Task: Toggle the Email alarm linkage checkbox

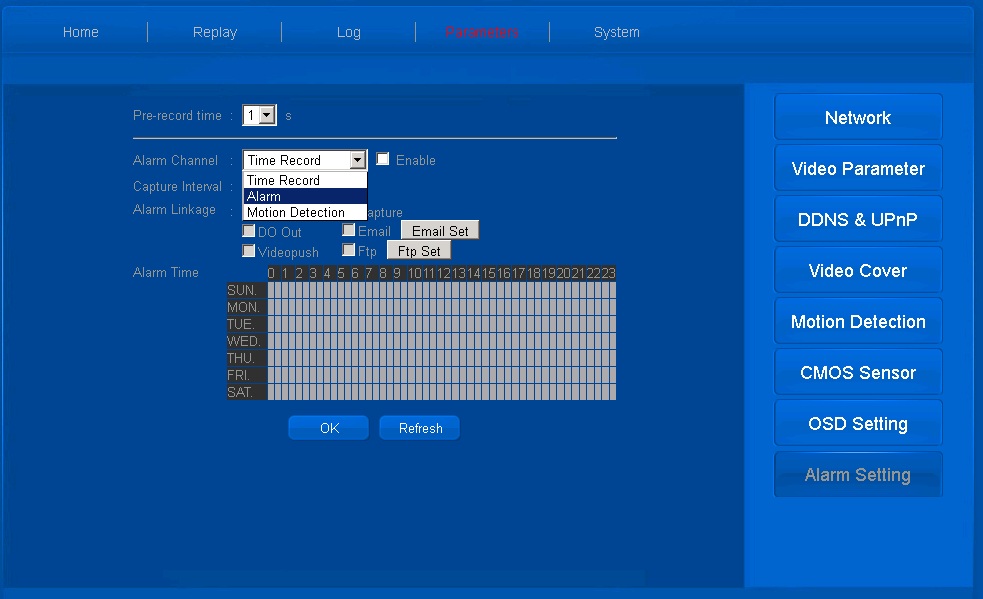Action: pyautogui.click(x=349, y=230)
